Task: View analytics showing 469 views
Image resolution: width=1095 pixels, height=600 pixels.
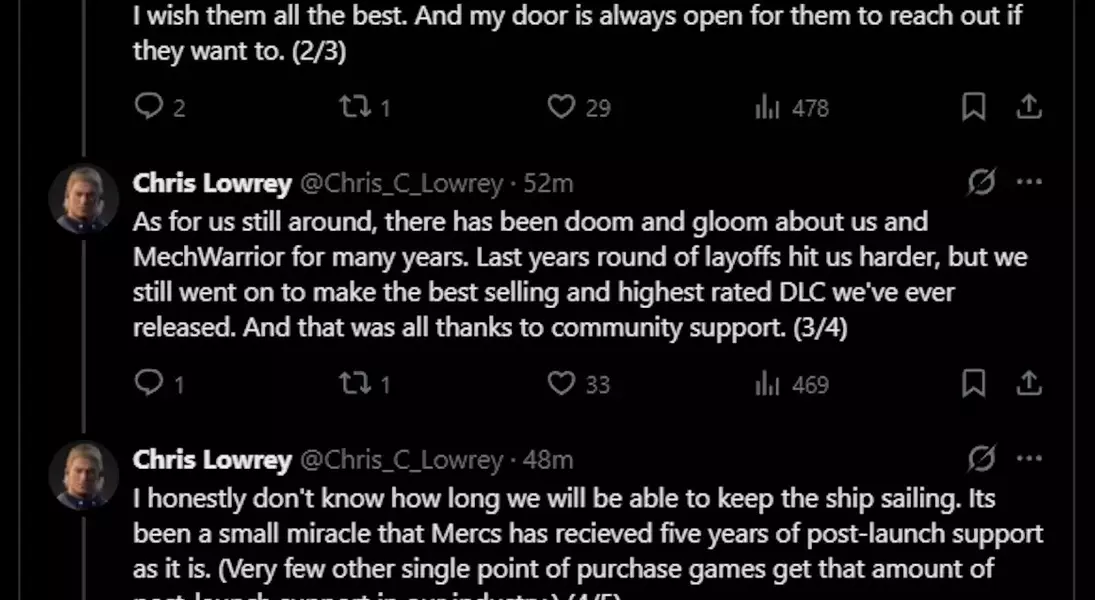Action: pyautogui.click(x=767, y=383)
